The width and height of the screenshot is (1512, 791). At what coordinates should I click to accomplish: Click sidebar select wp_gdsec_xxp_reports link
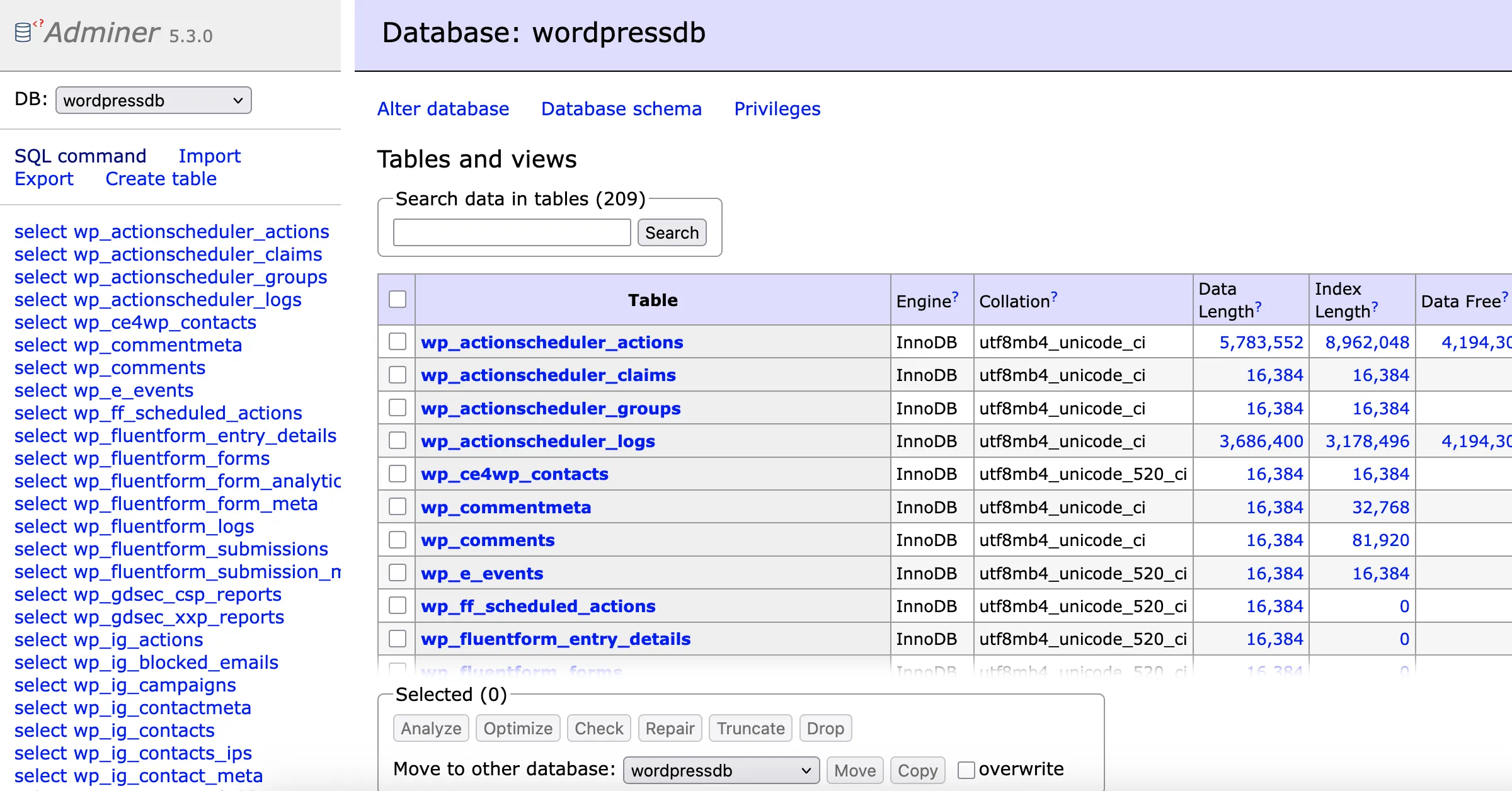coord(149,617)
